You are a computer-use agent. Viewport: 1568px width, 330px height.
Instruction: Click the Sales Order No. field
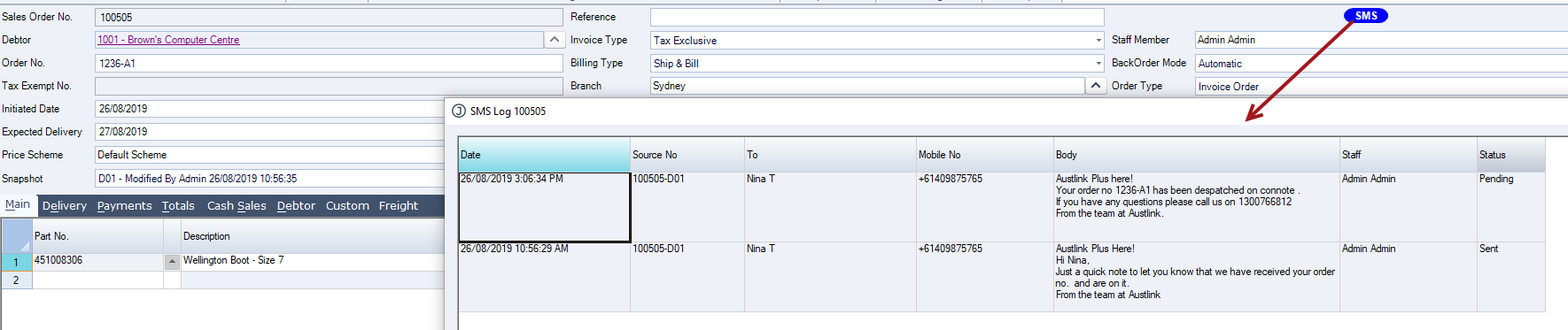[x=329, y=17]
